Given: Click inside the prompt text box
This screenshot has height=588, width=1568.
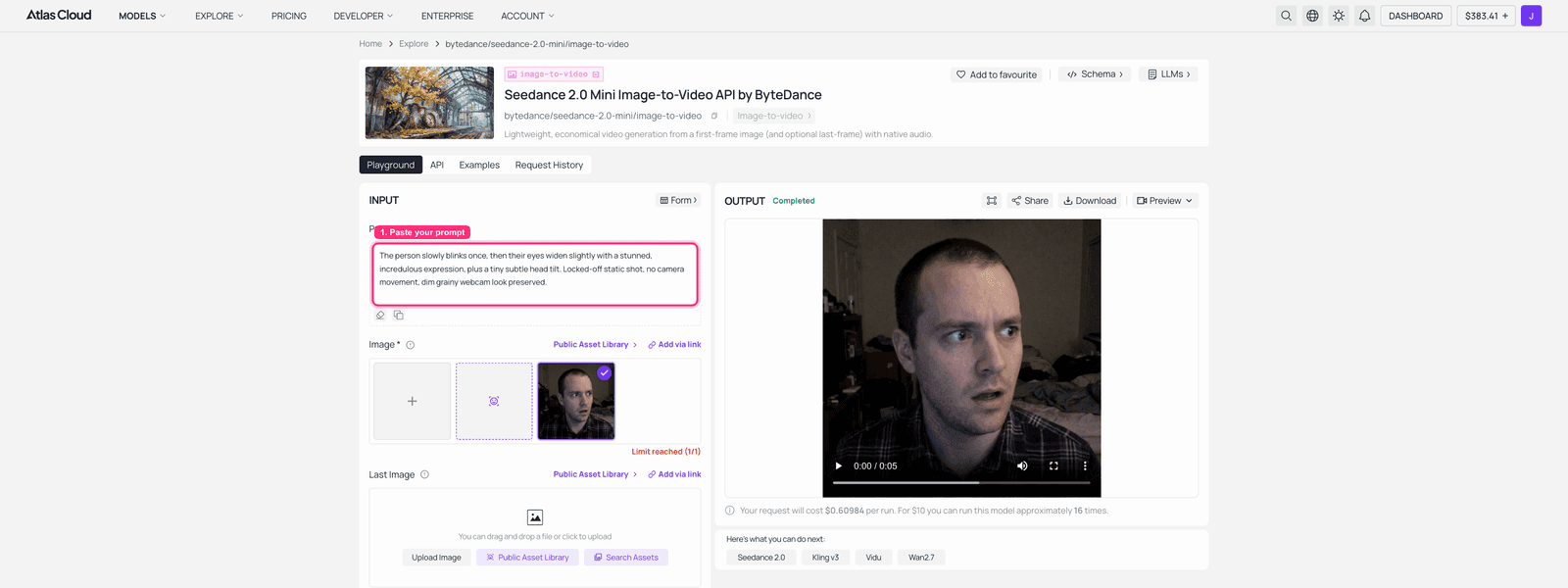Looking at the screenshot, I should [x=535, y=274].
